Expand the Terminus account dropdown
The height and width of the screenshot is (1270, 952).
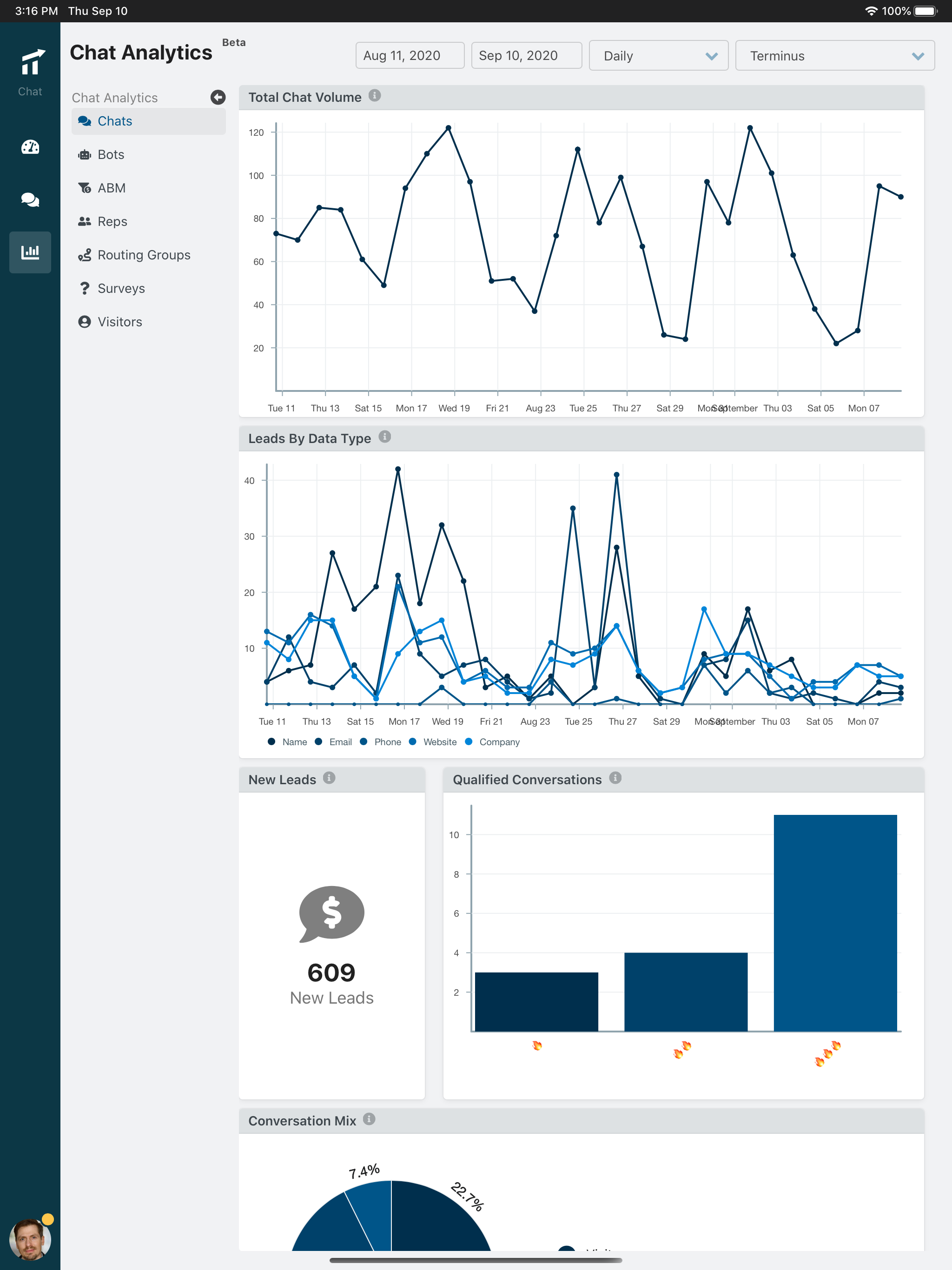[834, 56]
